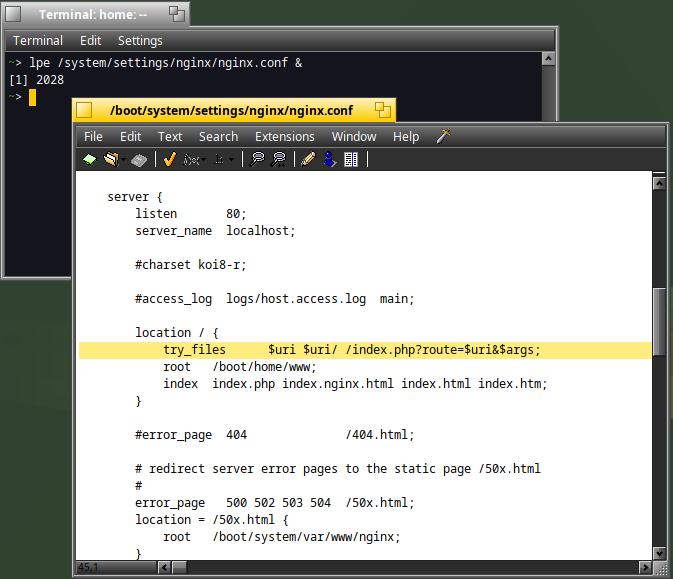The height and width of the screenshot is (579, 673).
Task: Click the 45,1 cursor position status field
Action: point(116,567)
